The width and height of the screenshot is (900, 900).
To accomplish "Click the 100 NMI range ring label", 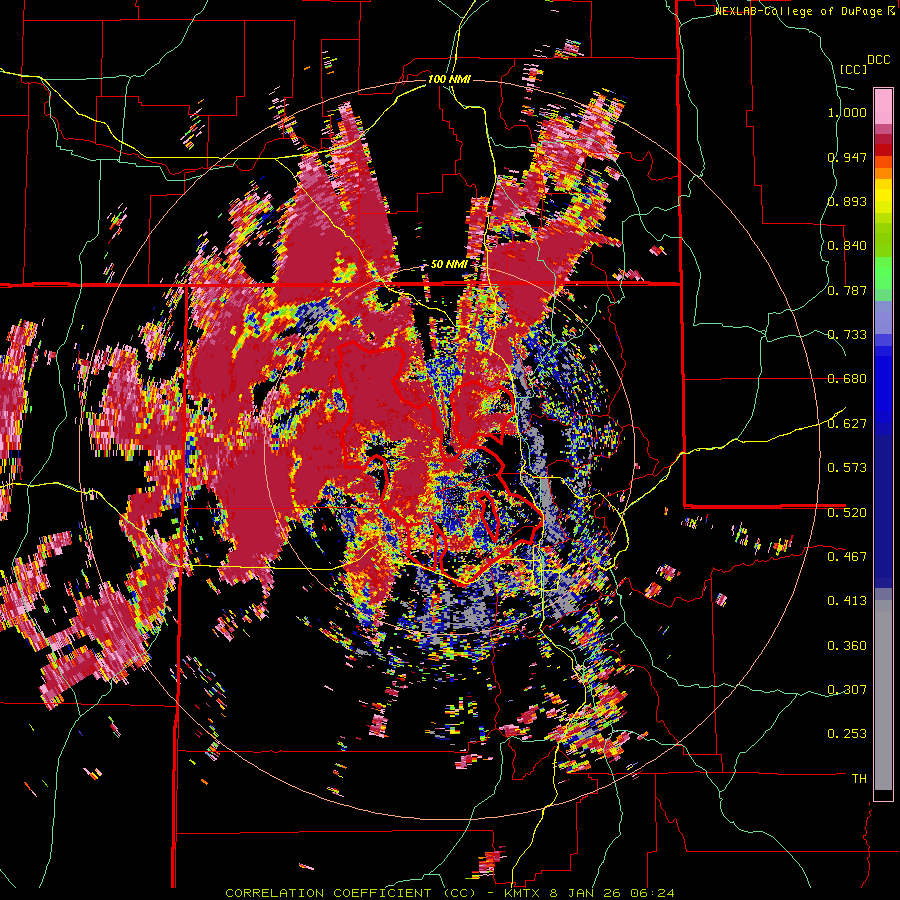I will 449,79.
